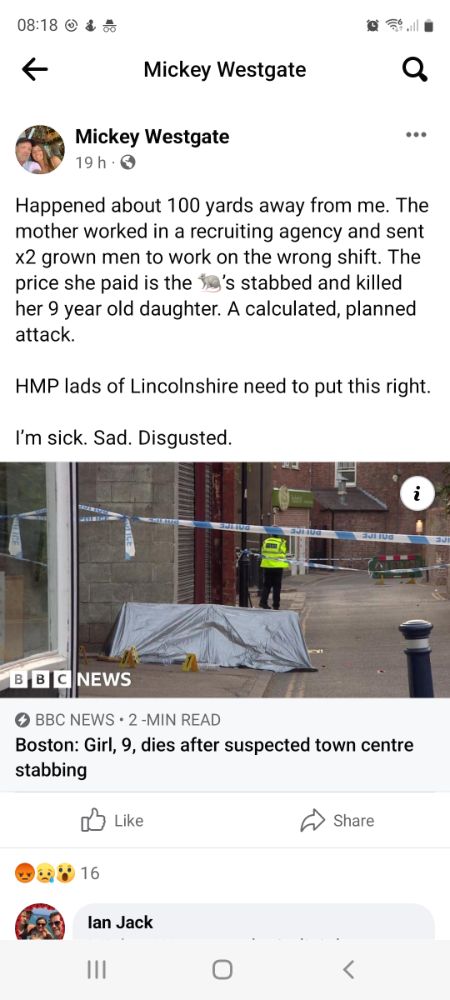
Task: Open the BBC News crime scene image
Action: click(225, 579)
